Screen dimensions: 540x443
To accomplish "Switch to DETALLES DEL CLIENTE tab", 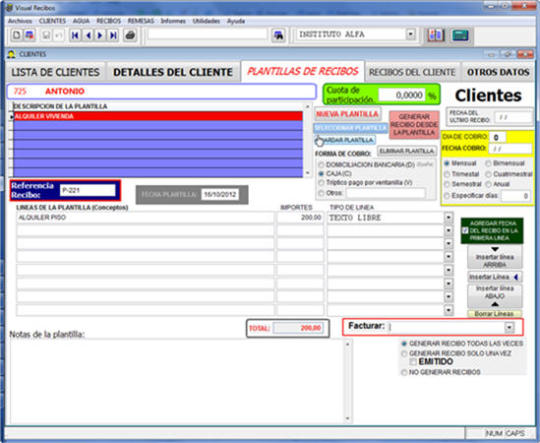I will [x=173, y=72].
